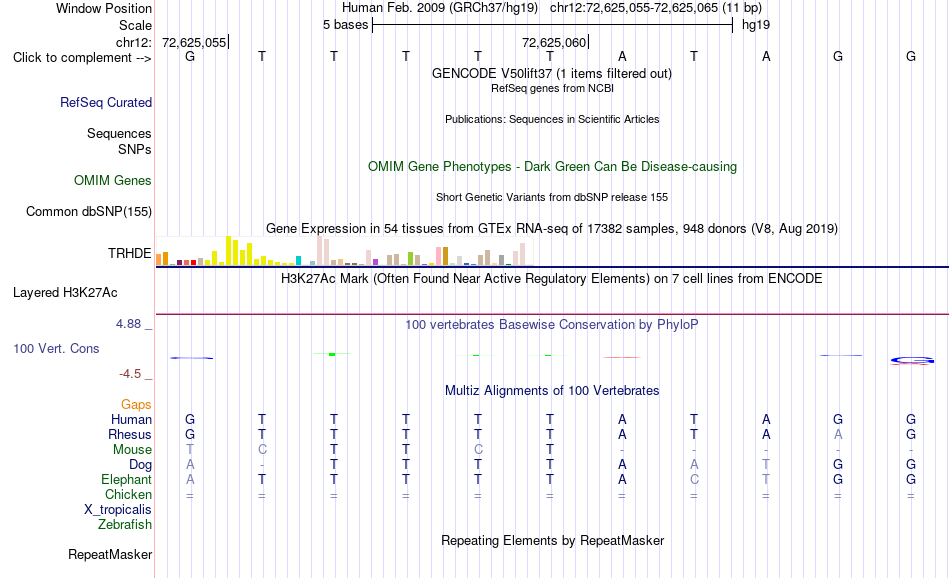Click the cyan bar in TRHDE expression chart
This screenshot has height=578, width=950.
click(x=298, y=261)
